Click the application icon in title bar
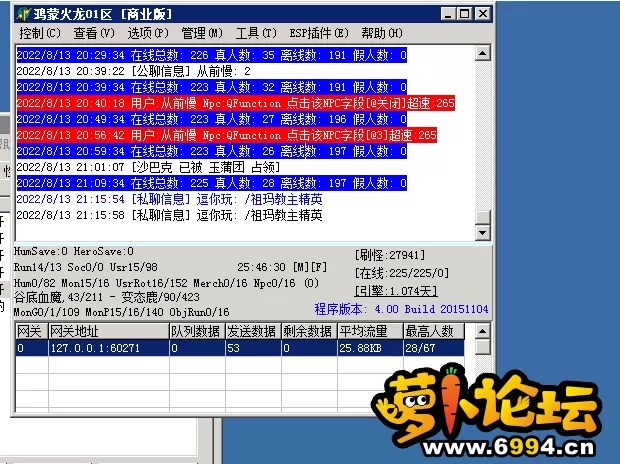The image size is (620, 464). click(24, 14)
